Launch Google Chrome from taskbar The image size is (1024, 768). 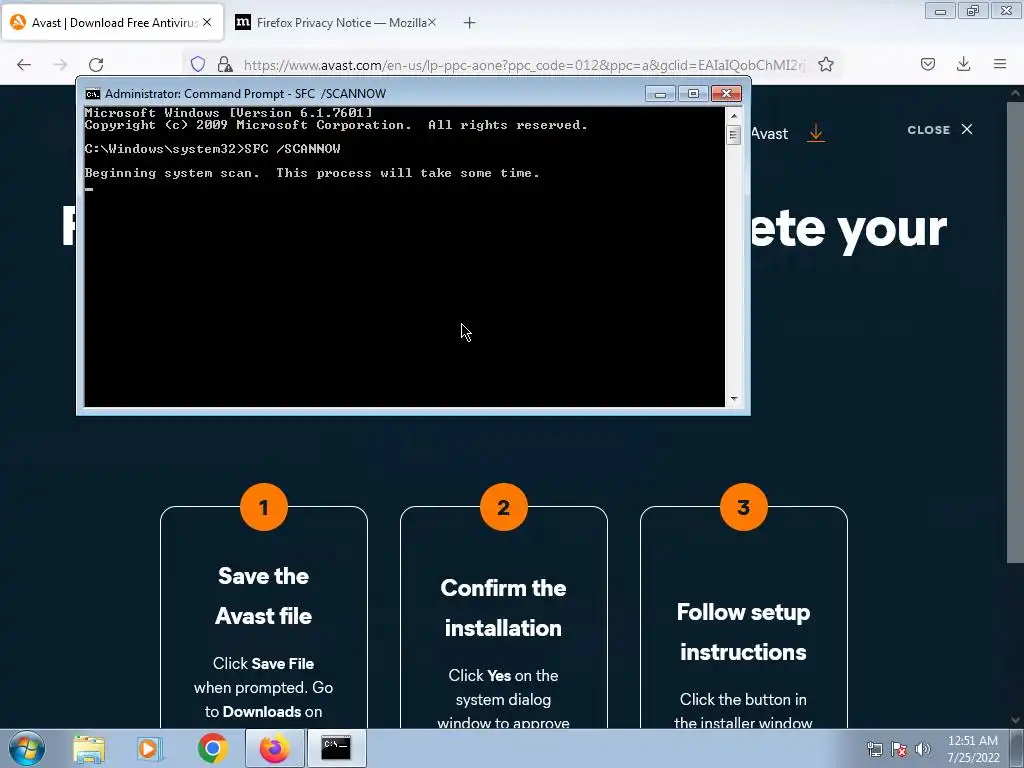(x=212, y=748)
